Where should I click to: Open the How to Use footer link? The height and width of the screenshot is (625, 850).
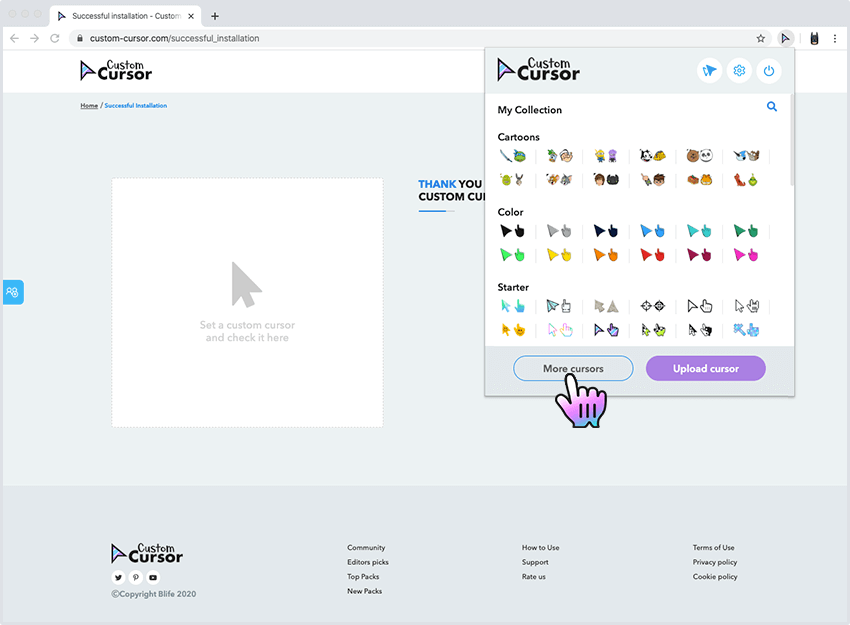tap(540, 547)
